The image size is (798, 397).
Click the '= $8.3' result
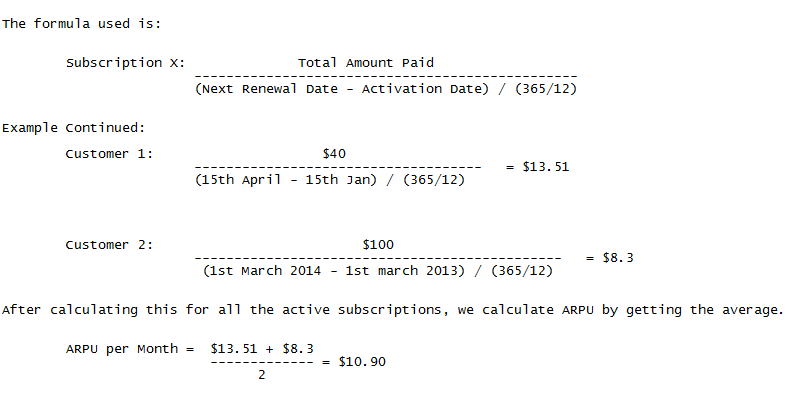(x=610, y=258)
